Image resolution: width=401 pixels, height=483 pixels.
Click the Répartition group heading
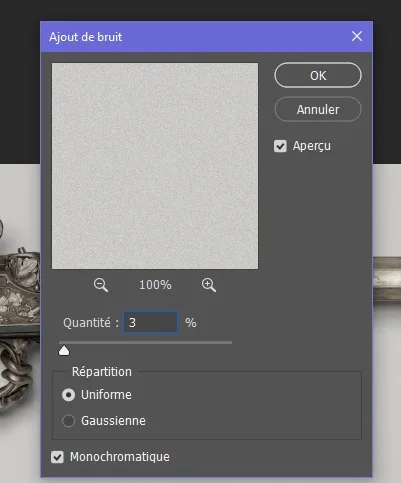[102, 372]
